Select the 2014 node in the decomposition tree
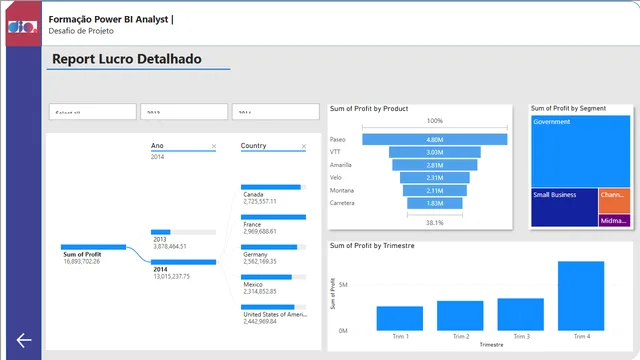640x360 pixels. click(x=183, y=262)
